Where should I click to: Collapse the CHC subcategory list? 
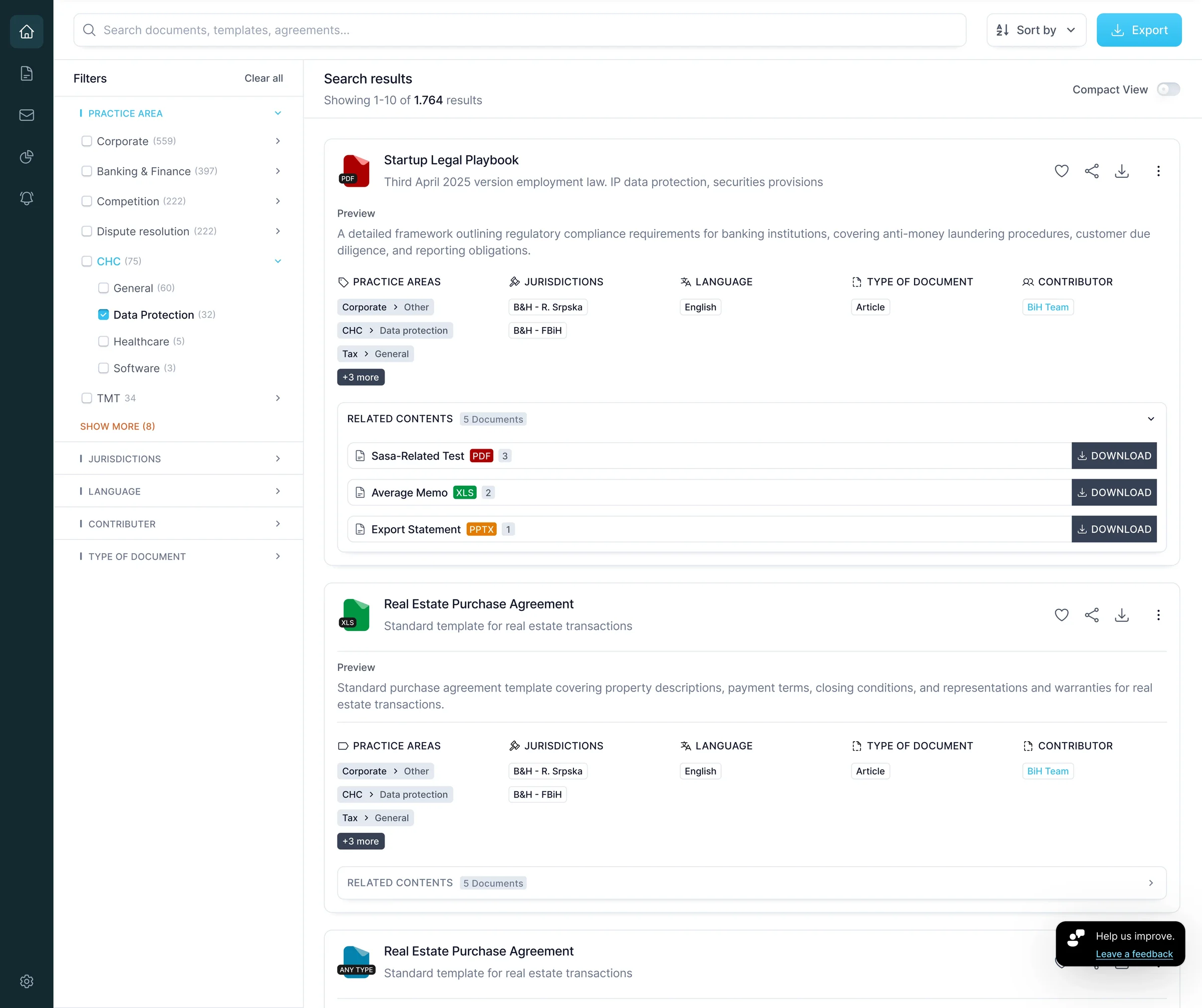(x=277, y=261)
